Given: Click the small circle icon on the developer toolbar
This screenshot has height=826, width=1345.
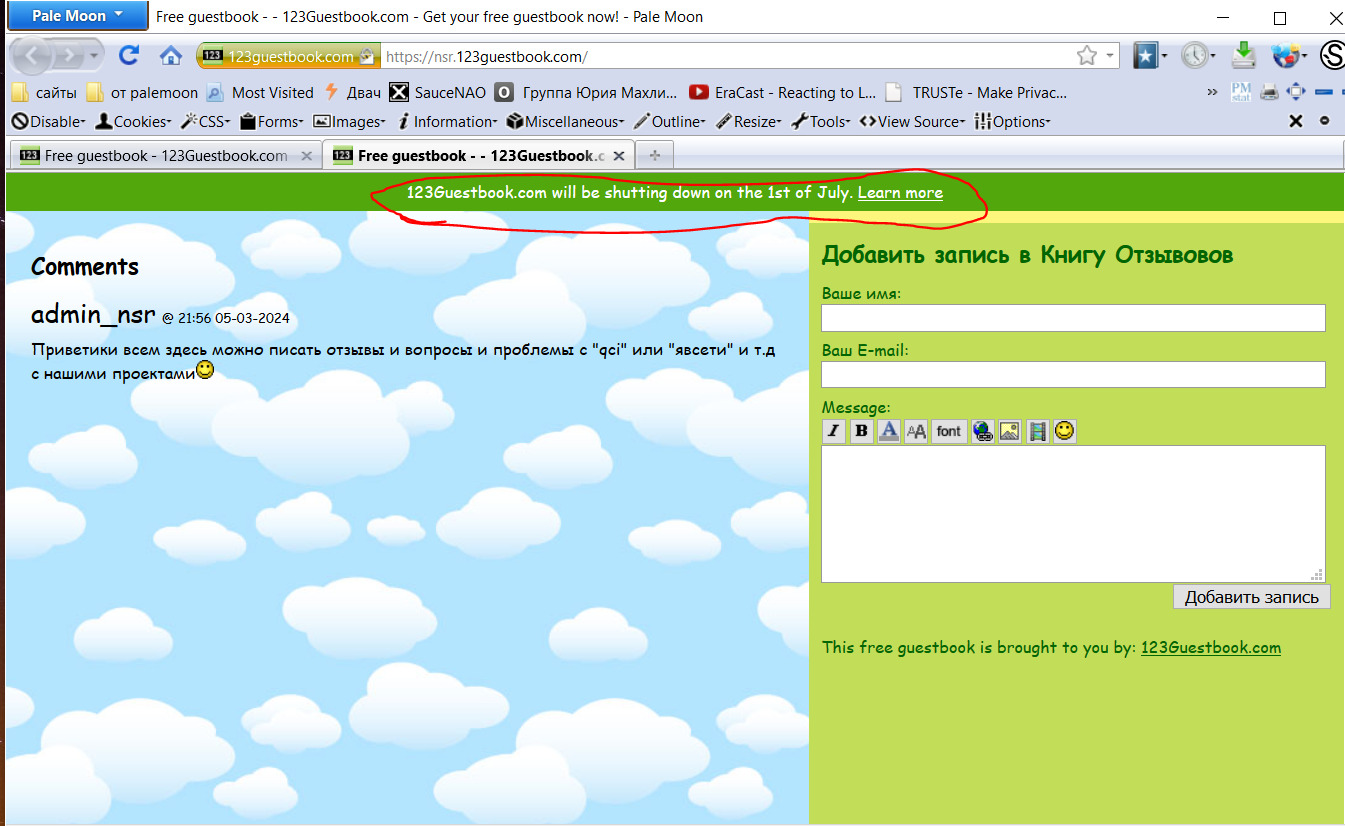Looking at the screenshot, I should [1325, 121].
